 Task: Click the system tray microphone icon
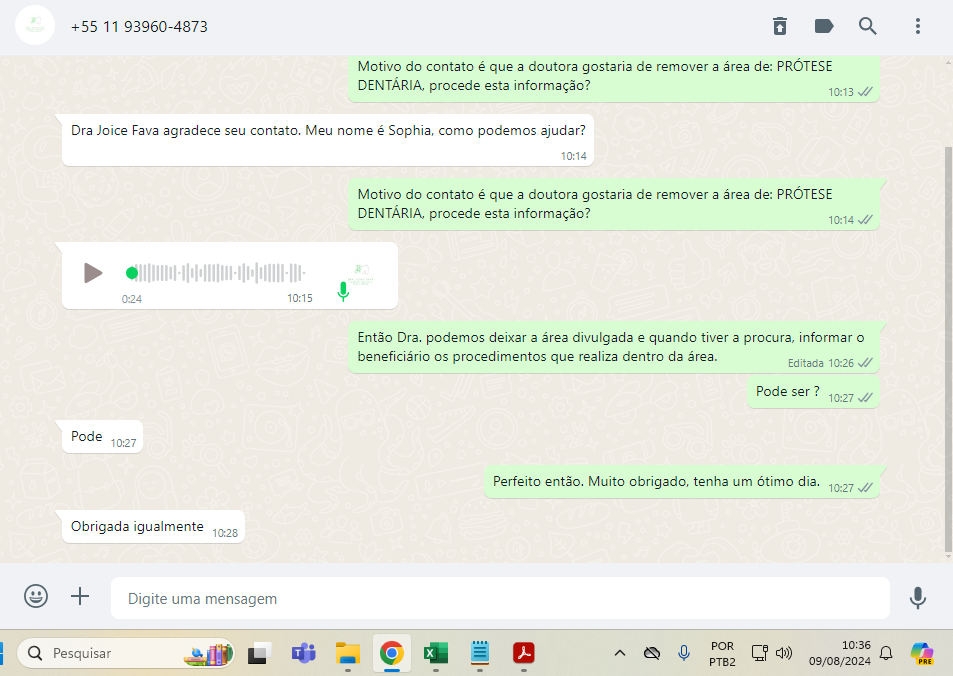(x=684, y=654)
